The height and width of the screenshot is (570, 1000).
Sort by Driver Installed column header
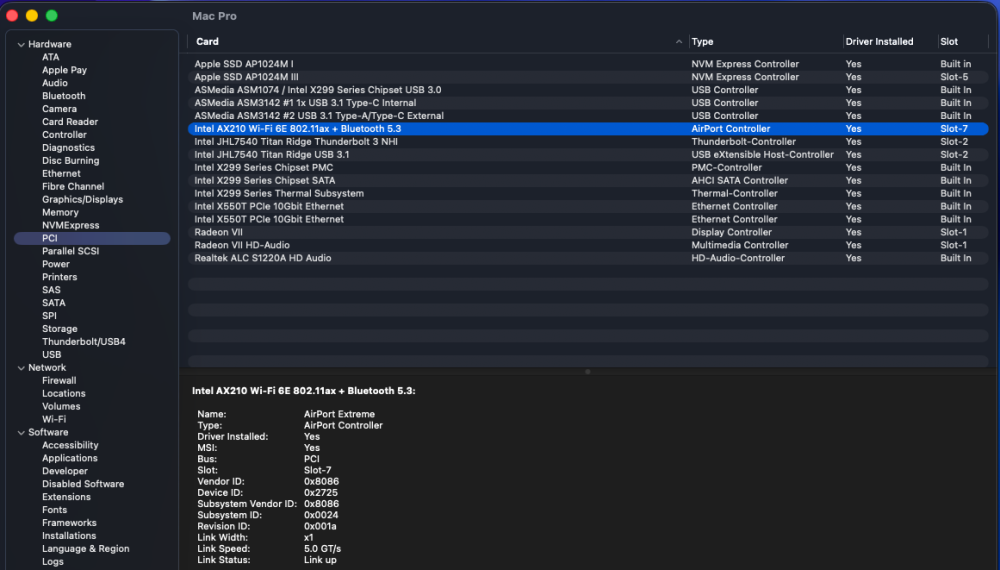point(879,41)
